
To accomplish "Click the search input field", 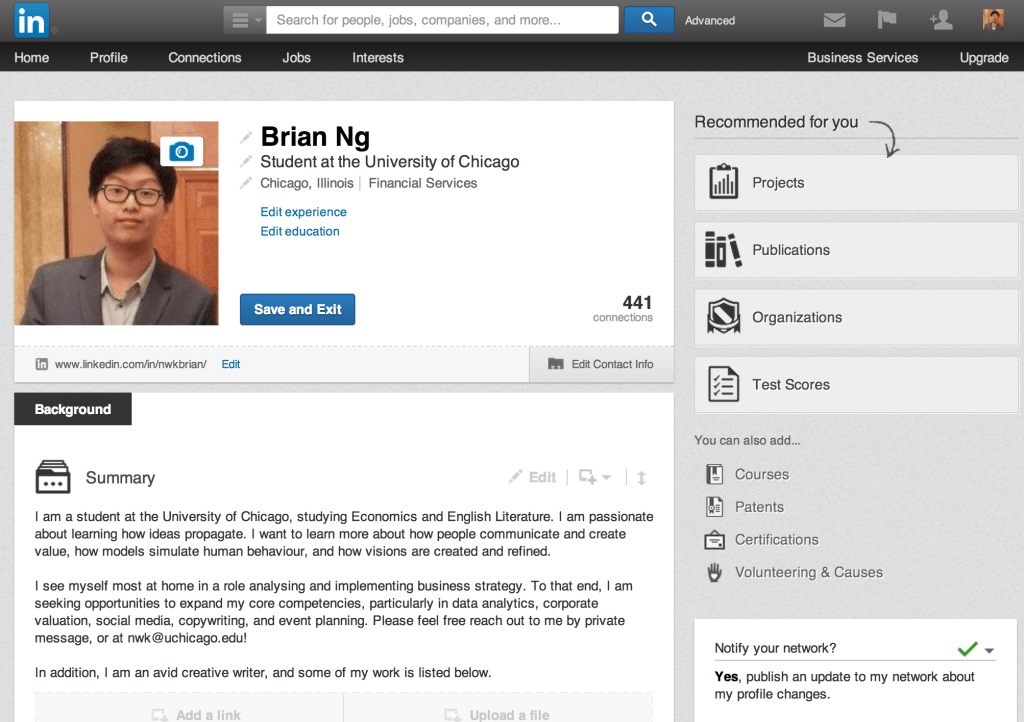I will coord(441,20).
